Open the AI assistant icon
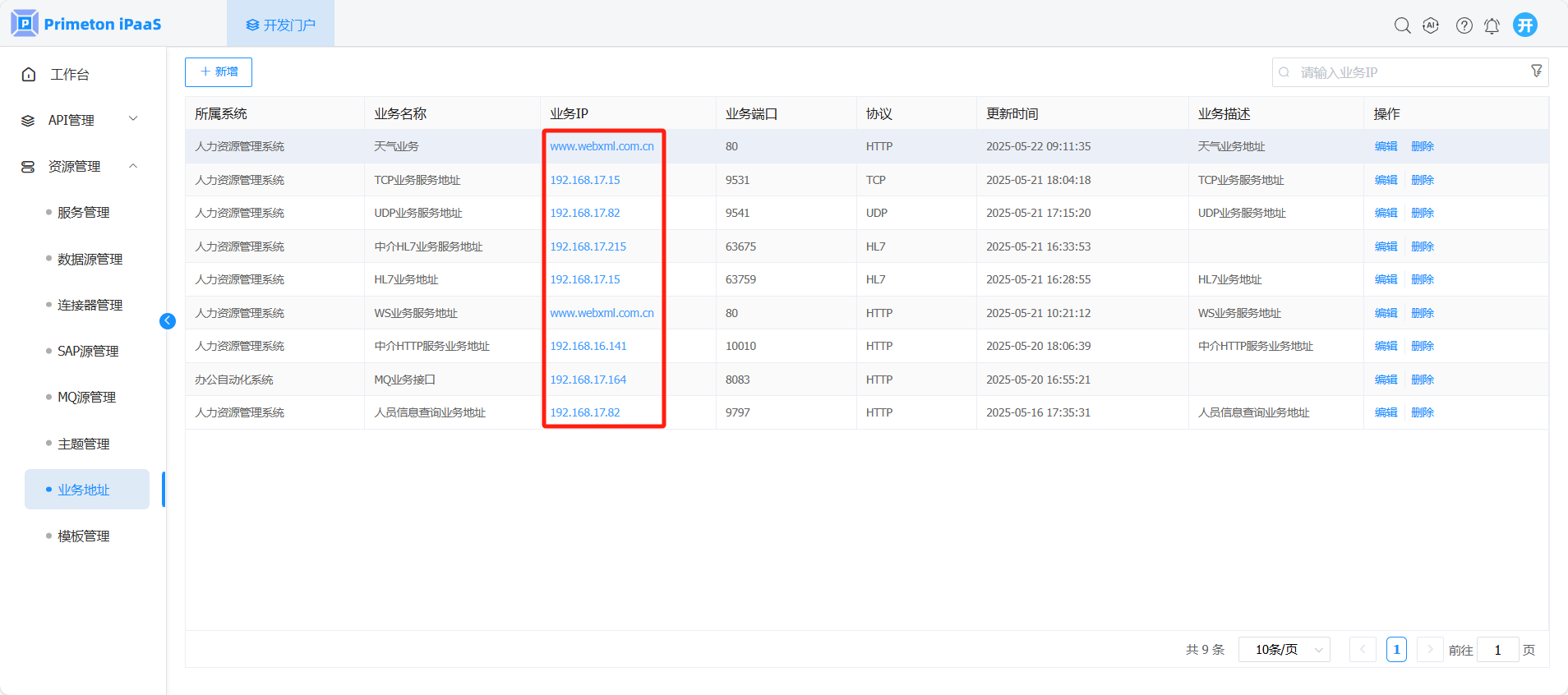This screenshot has width=1568, height=695. click(x=1431, y=25)
